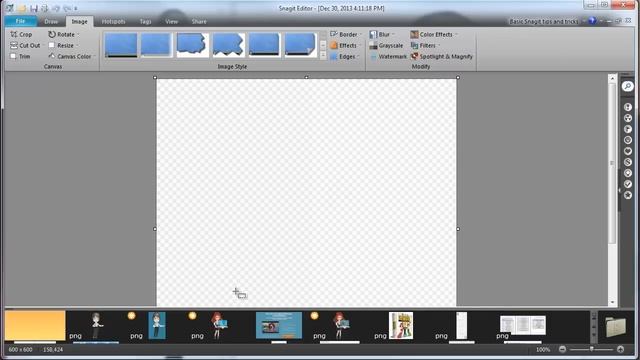Image resolution: width=640 pixels, height=360 pixels.
Task: Select the Crop tool
Action: coord(21,35)
